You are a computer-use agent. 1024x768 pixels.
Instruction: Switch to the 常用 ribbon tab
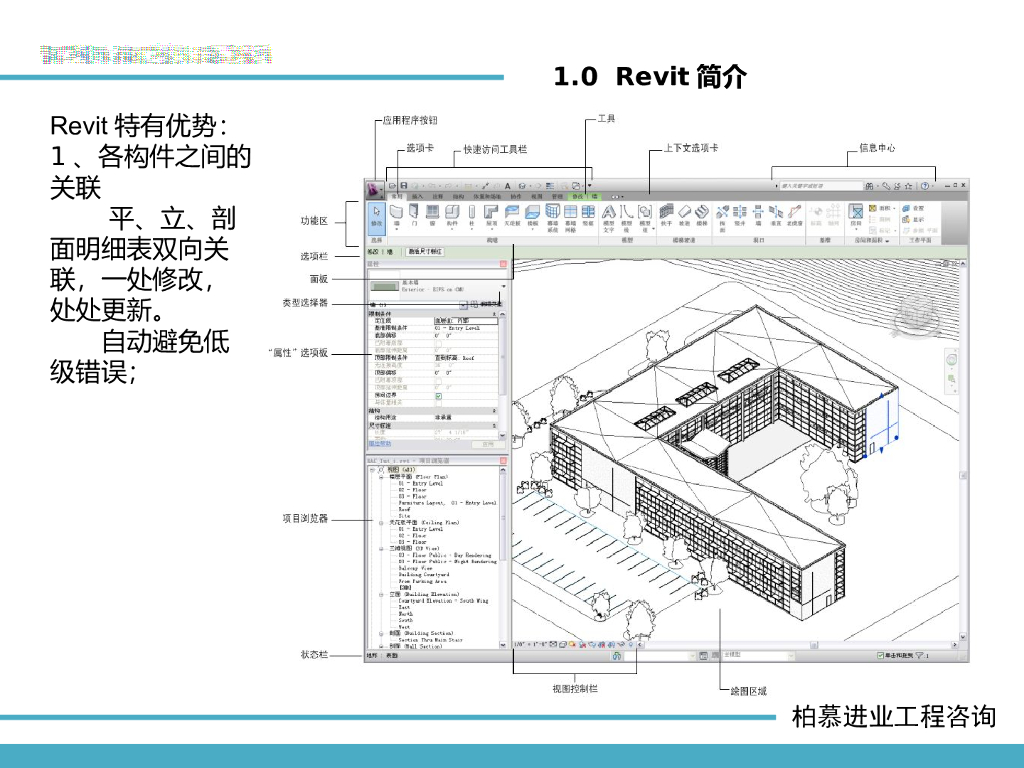point(397,197)
